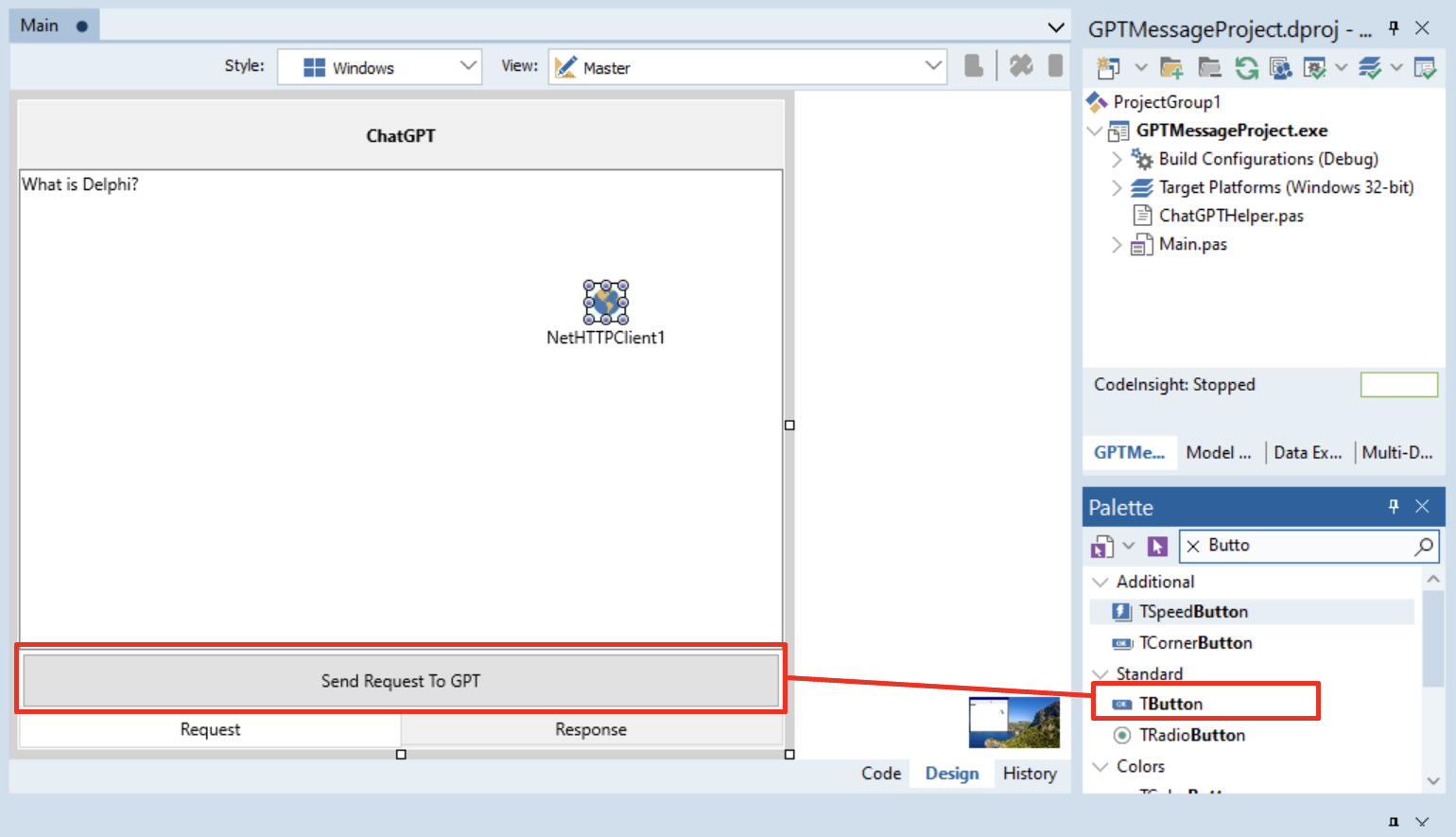
Task: Switch to the Code tab
Action: (x=880, y=773)
